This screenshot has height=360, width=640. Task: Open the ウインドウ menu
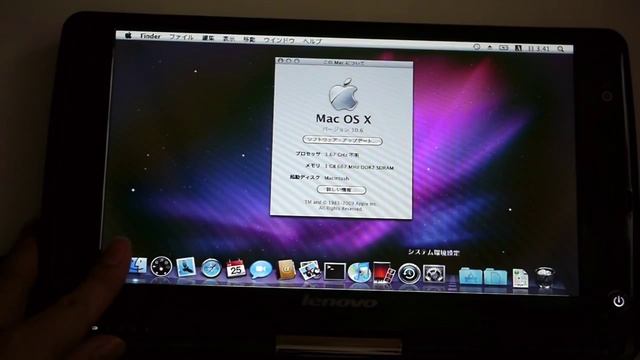tap(279, 40)
